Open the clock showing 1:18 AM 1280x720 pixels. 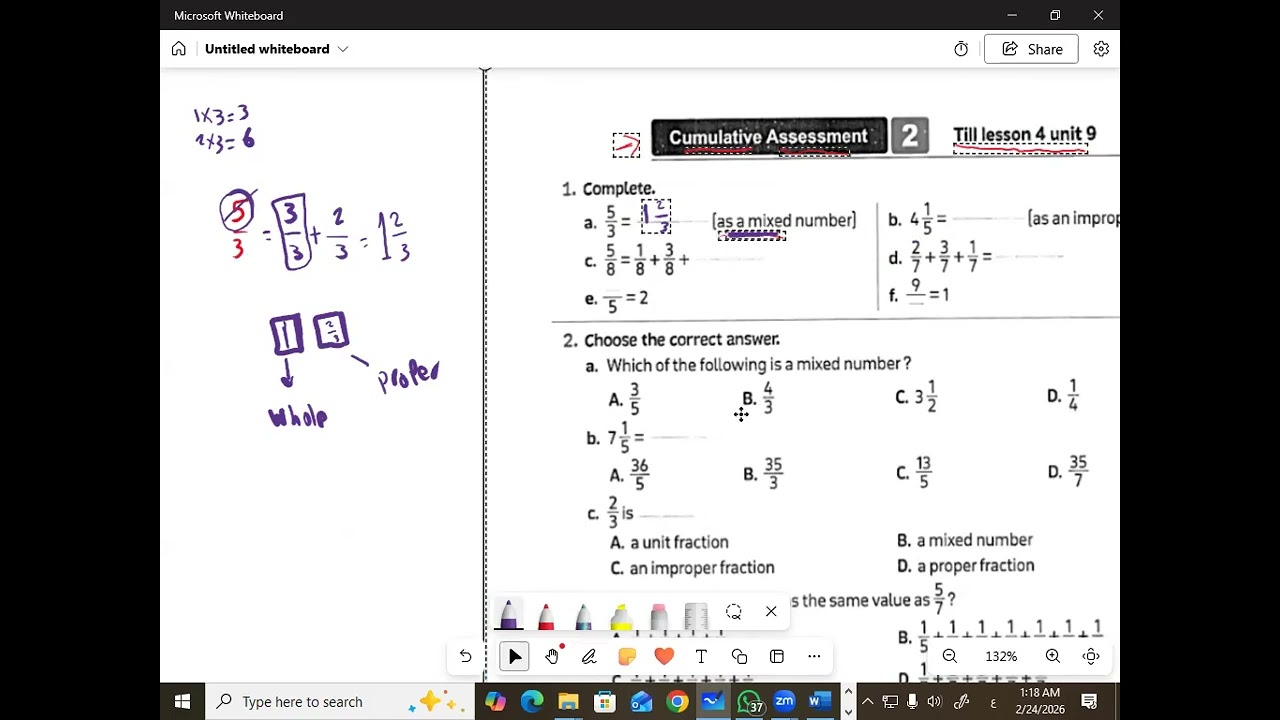1040,701
